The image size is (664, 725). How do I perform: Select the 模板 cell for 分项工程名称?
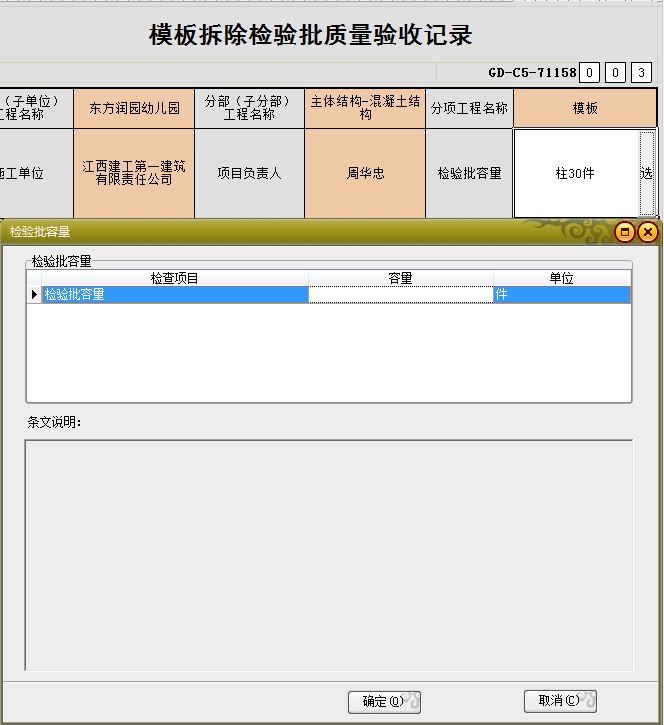point(585,108)
